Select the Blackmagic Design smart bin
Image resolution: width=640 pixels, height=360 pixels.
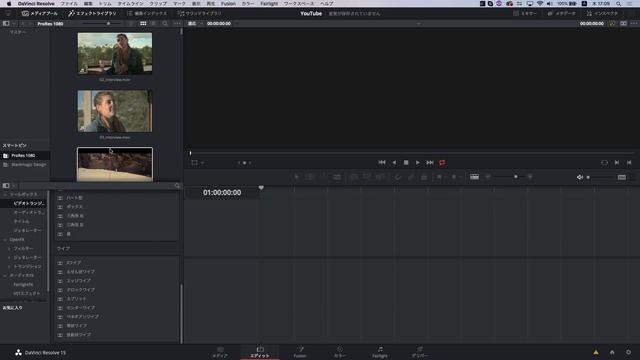tap(25, 165)
